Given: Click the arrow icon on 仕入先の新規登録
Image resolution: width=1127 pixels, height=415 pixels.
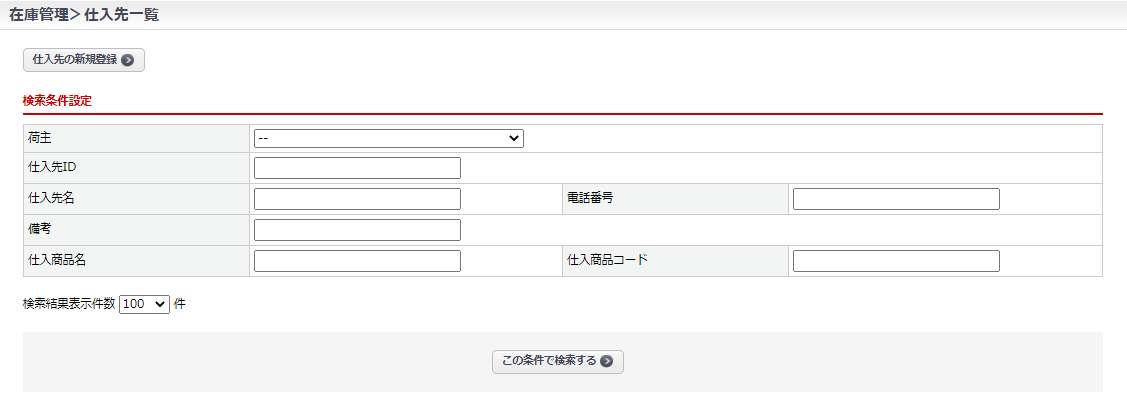Looking at the screenshot, I should [x=127, y=60].
